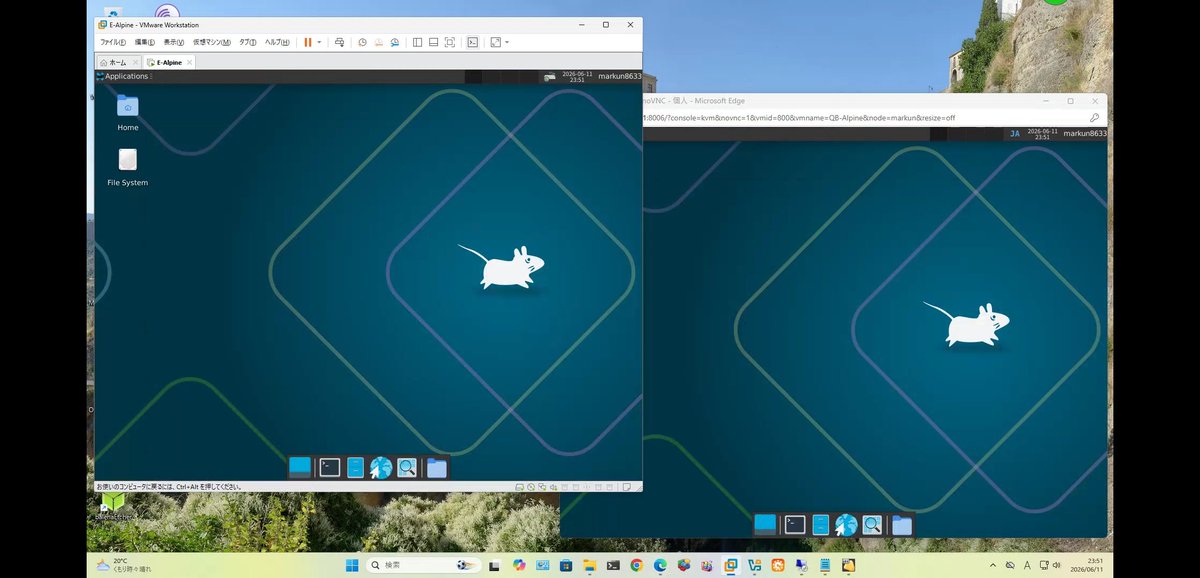Launch File Manager from E-Alpine dock
Screen dimensions: 1200x578
(x=355, y=467)
